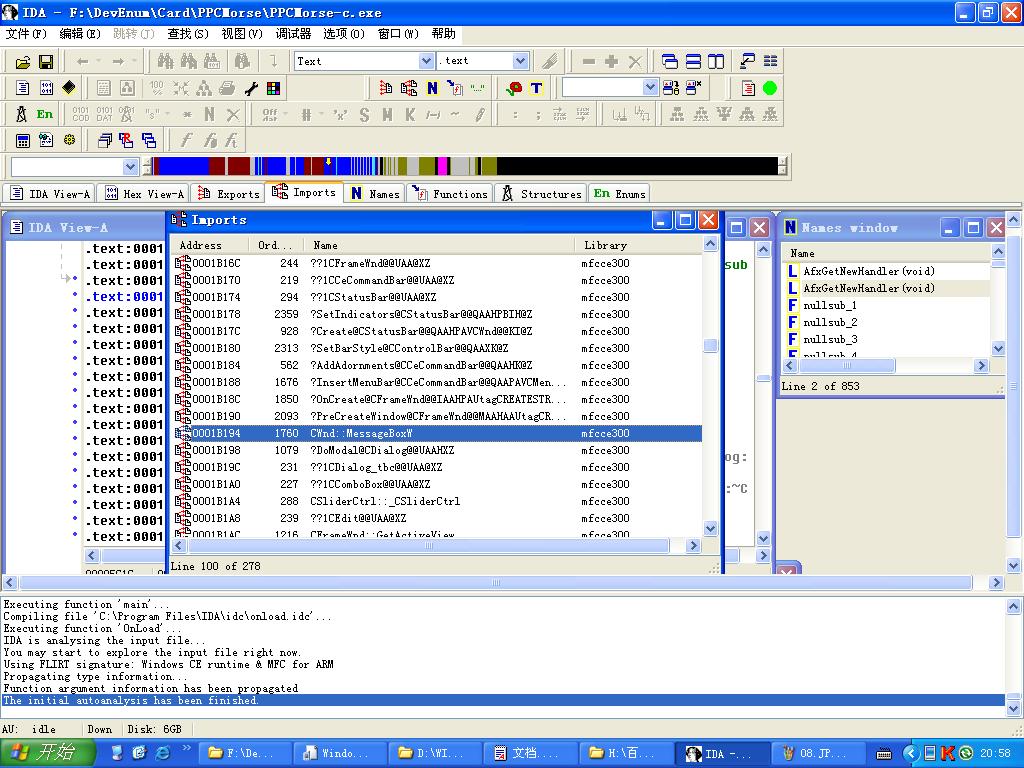
Task: Open 窗口(W) menu
Action: pos(398,34)
